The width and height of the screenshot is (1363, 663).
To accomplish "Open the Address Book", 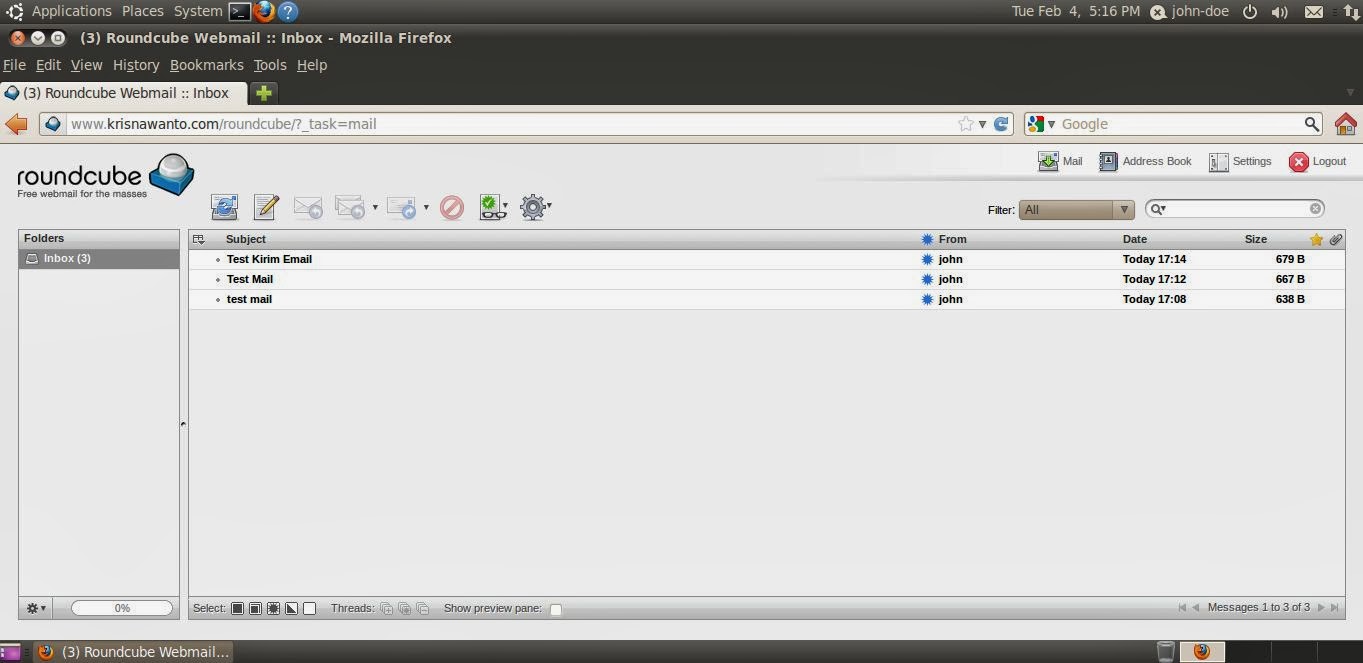I will (x=1145, y=161).
